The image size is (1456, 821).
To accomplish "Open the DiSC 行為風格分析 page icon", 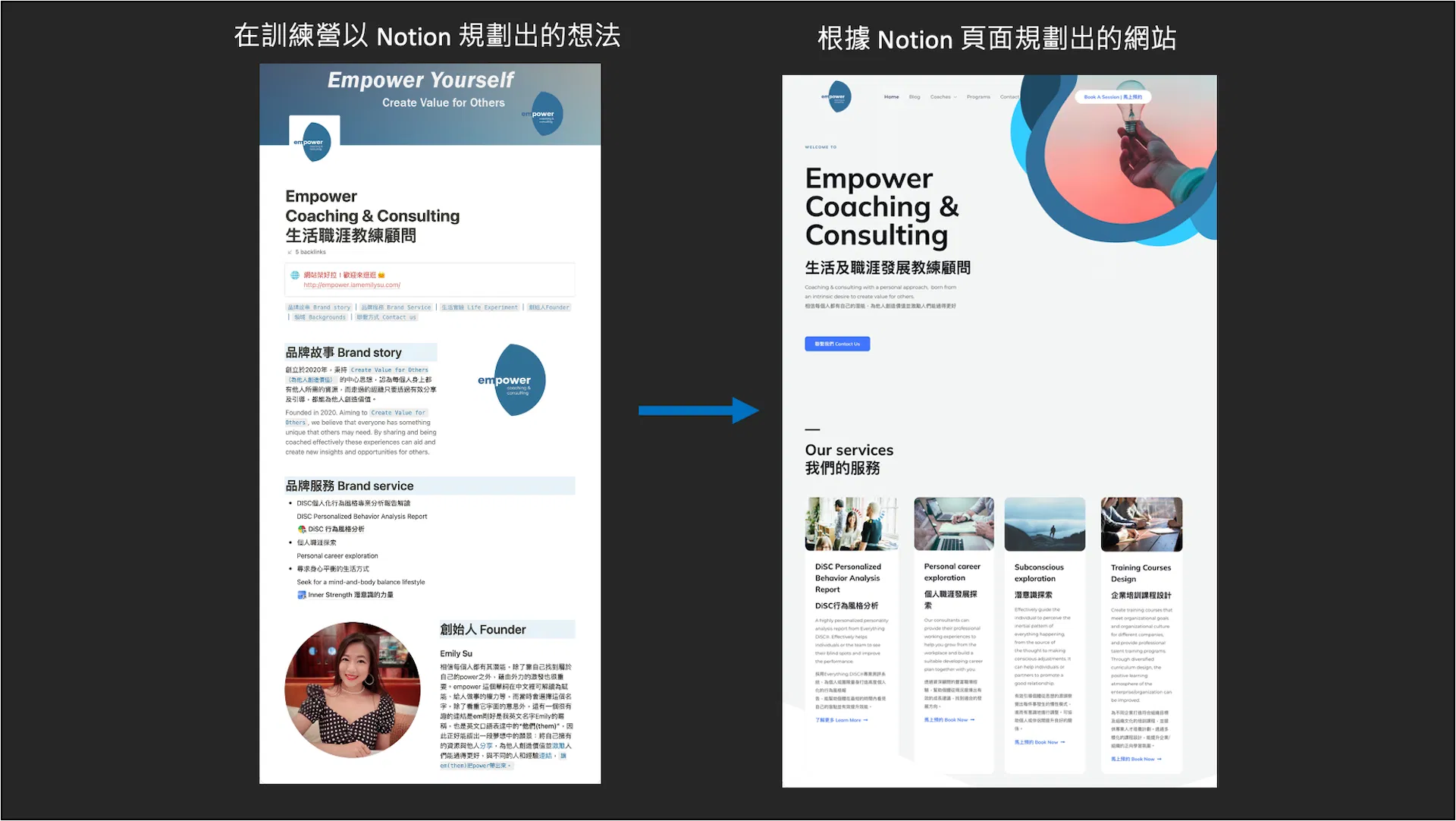I will [302, 530].
